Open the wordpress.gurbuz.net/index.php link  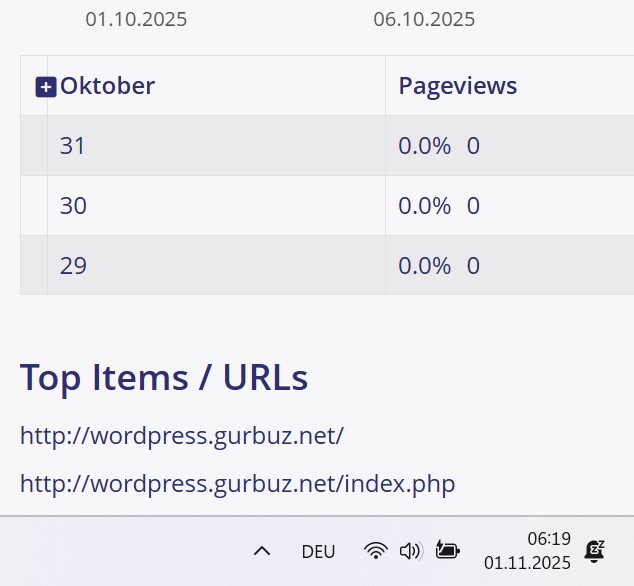tap(237, 484)
